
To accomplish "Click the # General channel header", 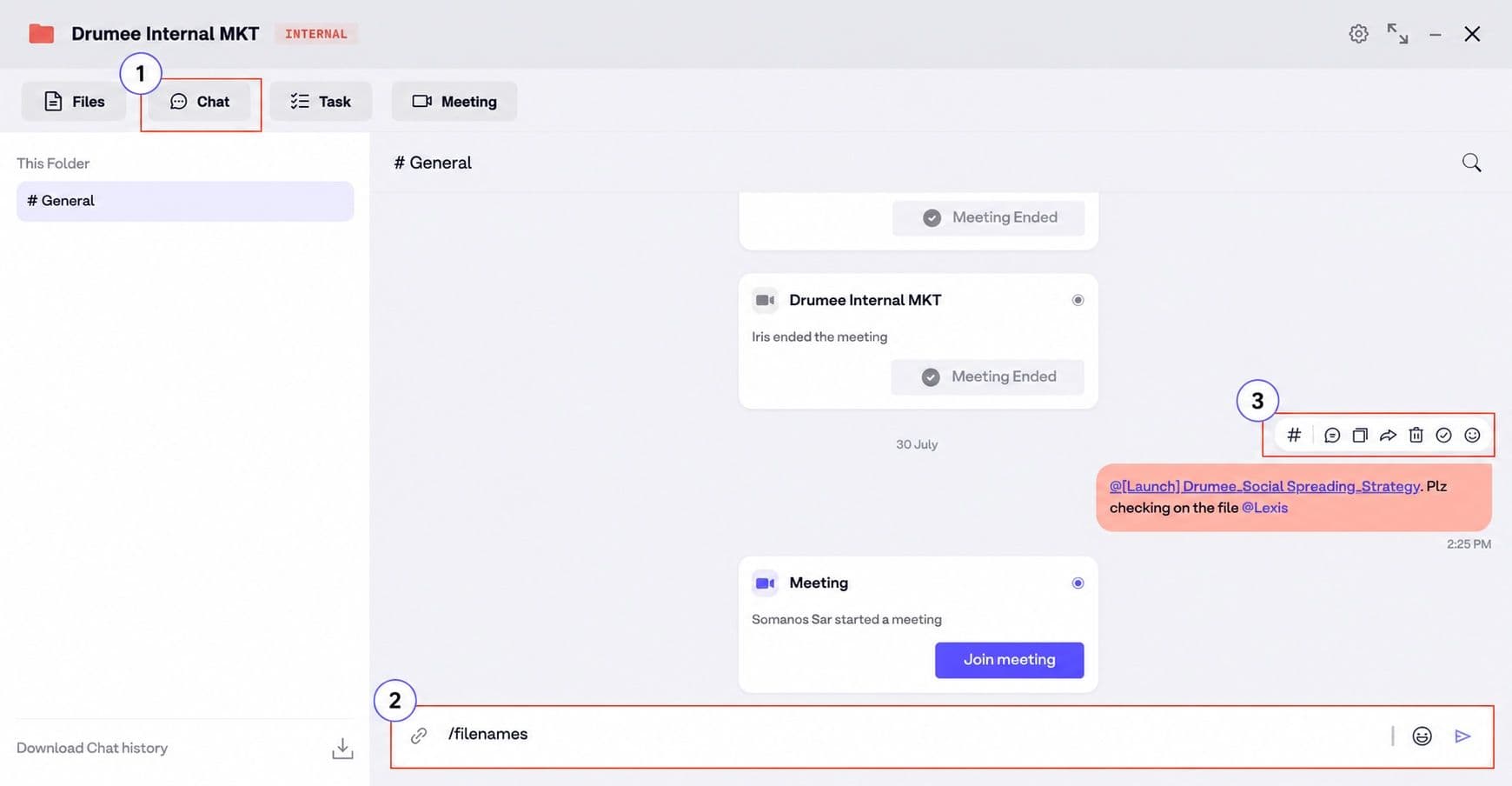I will click(x=433, y=163).
